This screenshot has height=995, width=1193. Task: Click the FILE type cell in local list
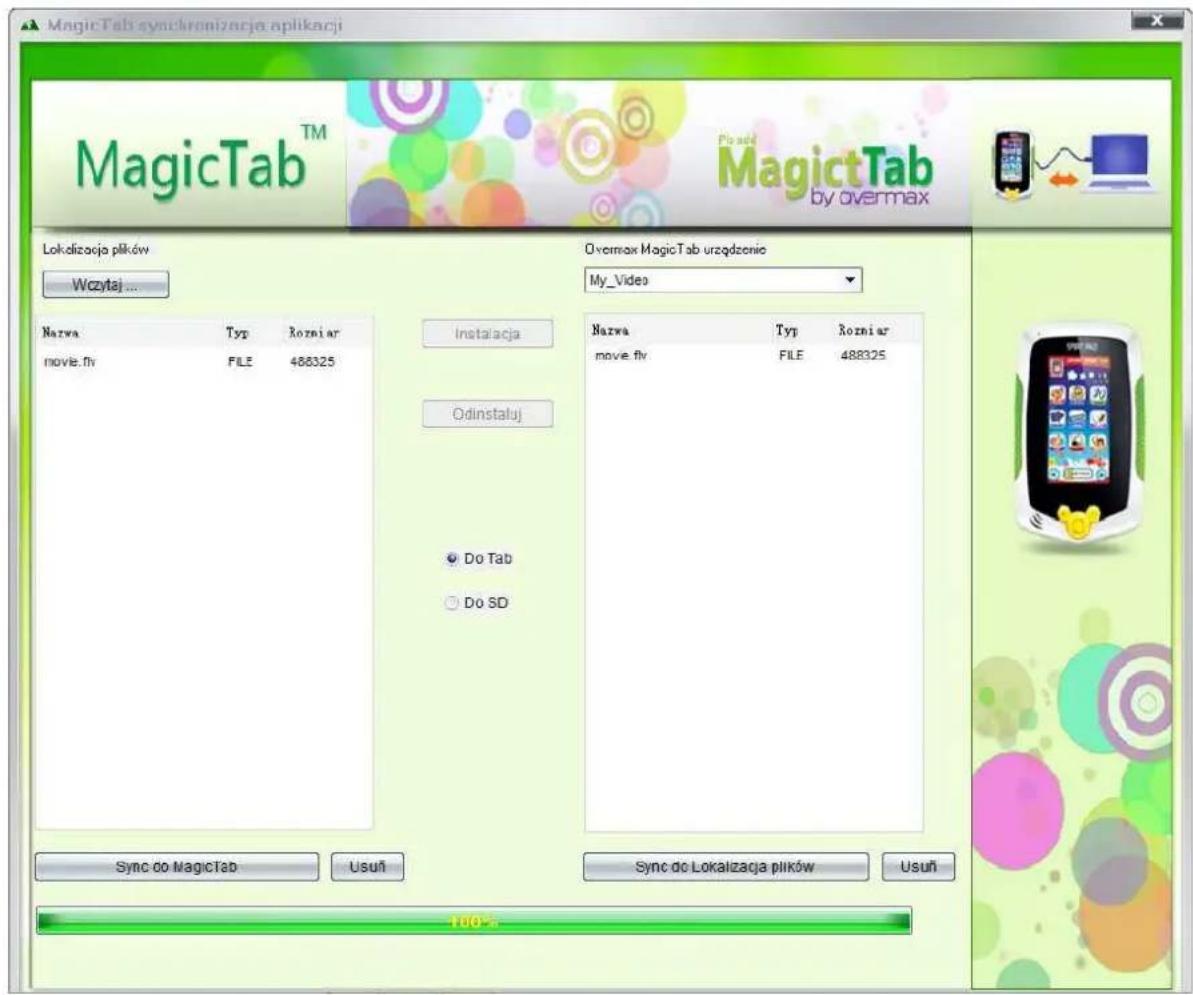click(240, 362)
